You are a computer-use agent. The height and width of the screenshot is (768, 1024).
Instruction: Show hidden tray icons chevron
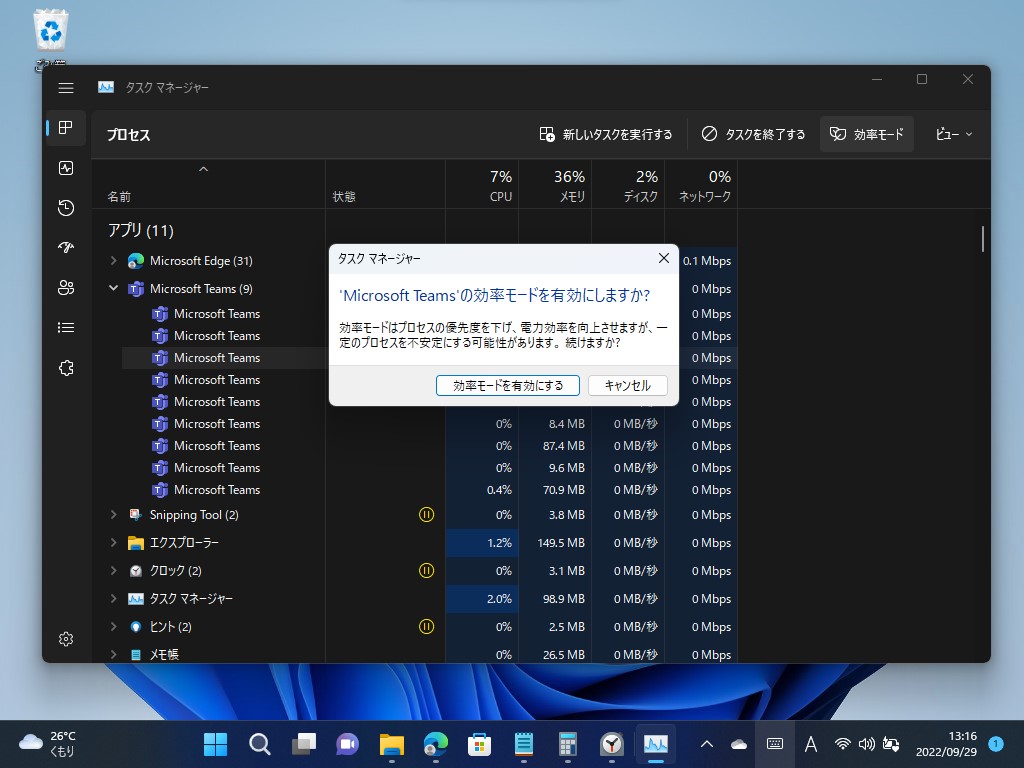tap(707, 744)
